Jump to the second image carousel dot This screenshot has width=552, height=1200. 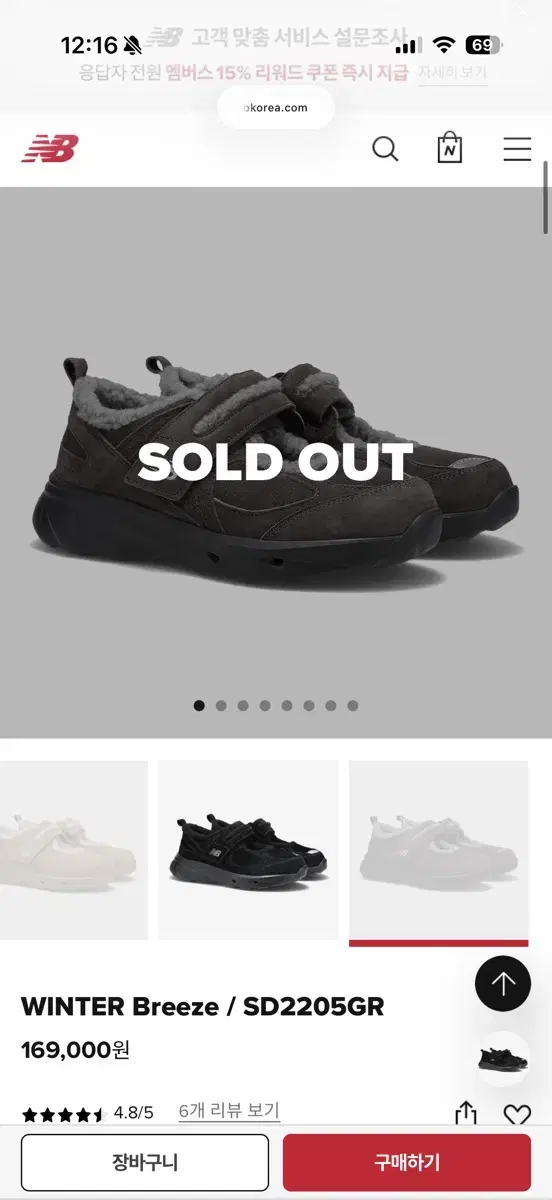point(221,705)
